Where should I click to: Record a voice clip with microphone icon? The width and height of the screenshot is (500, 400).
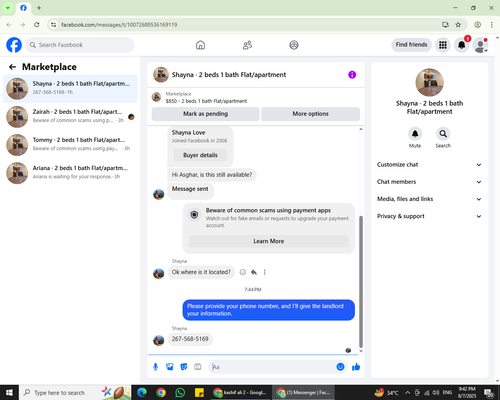[155, 367]
